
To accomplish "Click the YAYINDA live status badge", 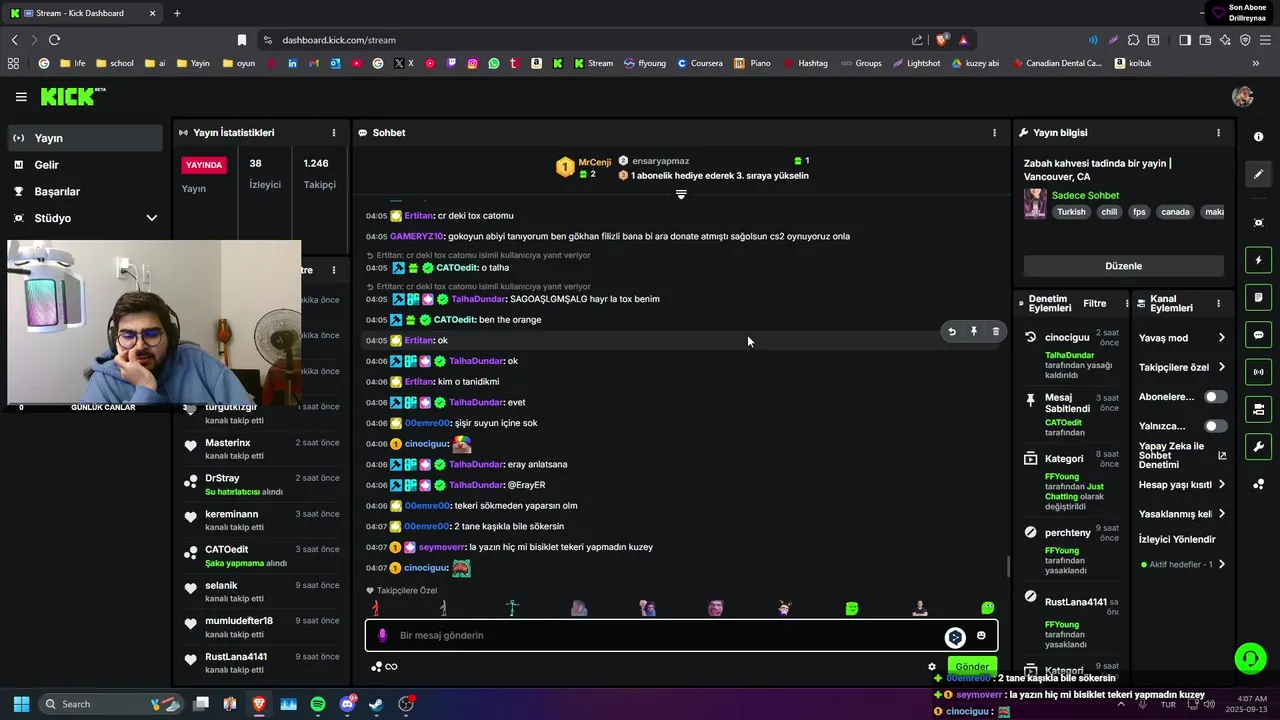I will pos(204,165).
